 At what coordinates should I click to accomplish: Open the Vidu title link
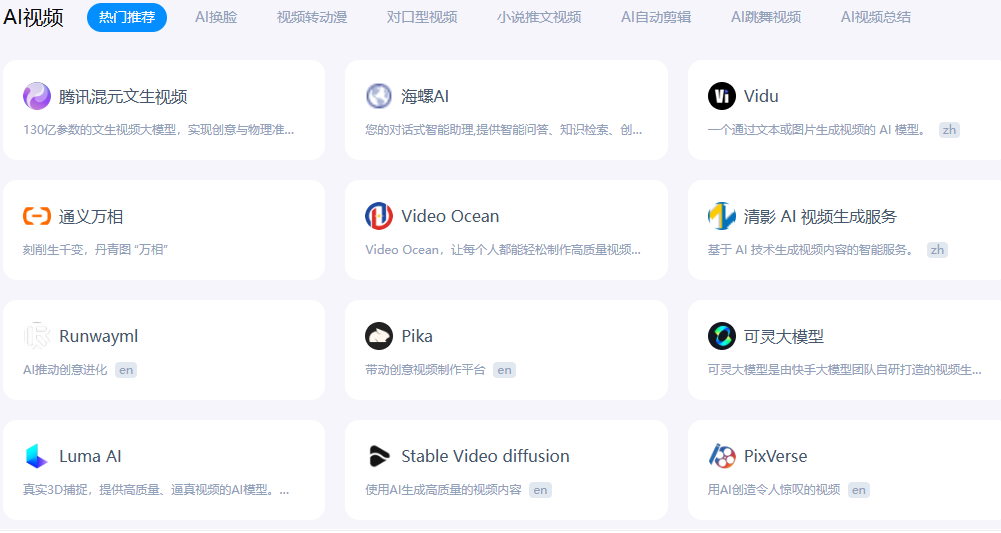(761, 96)
